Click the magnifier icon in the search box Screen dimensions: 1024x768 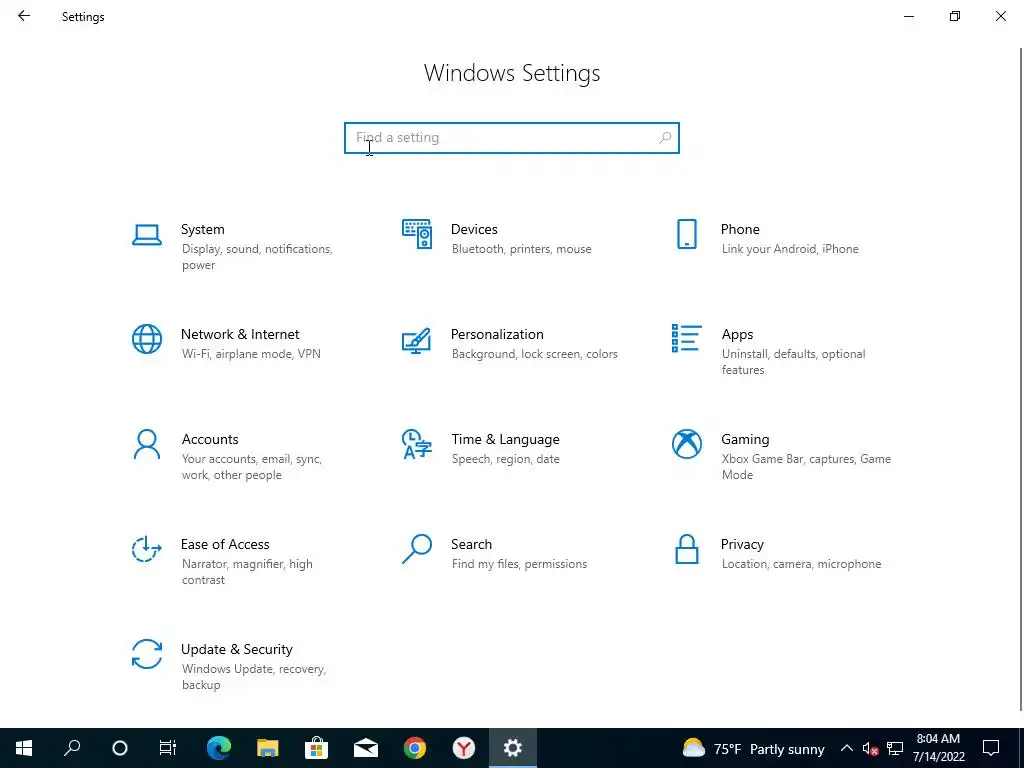[665, 138]
